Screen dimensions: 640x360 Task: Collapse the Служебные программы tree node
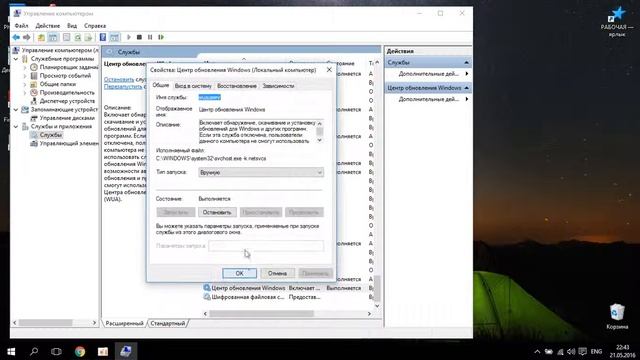click(x=16, y=59)
